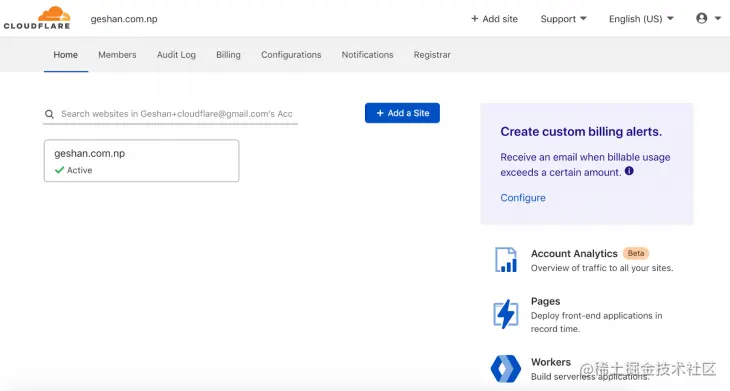Open the Workers product link

[x=551, y=362]
